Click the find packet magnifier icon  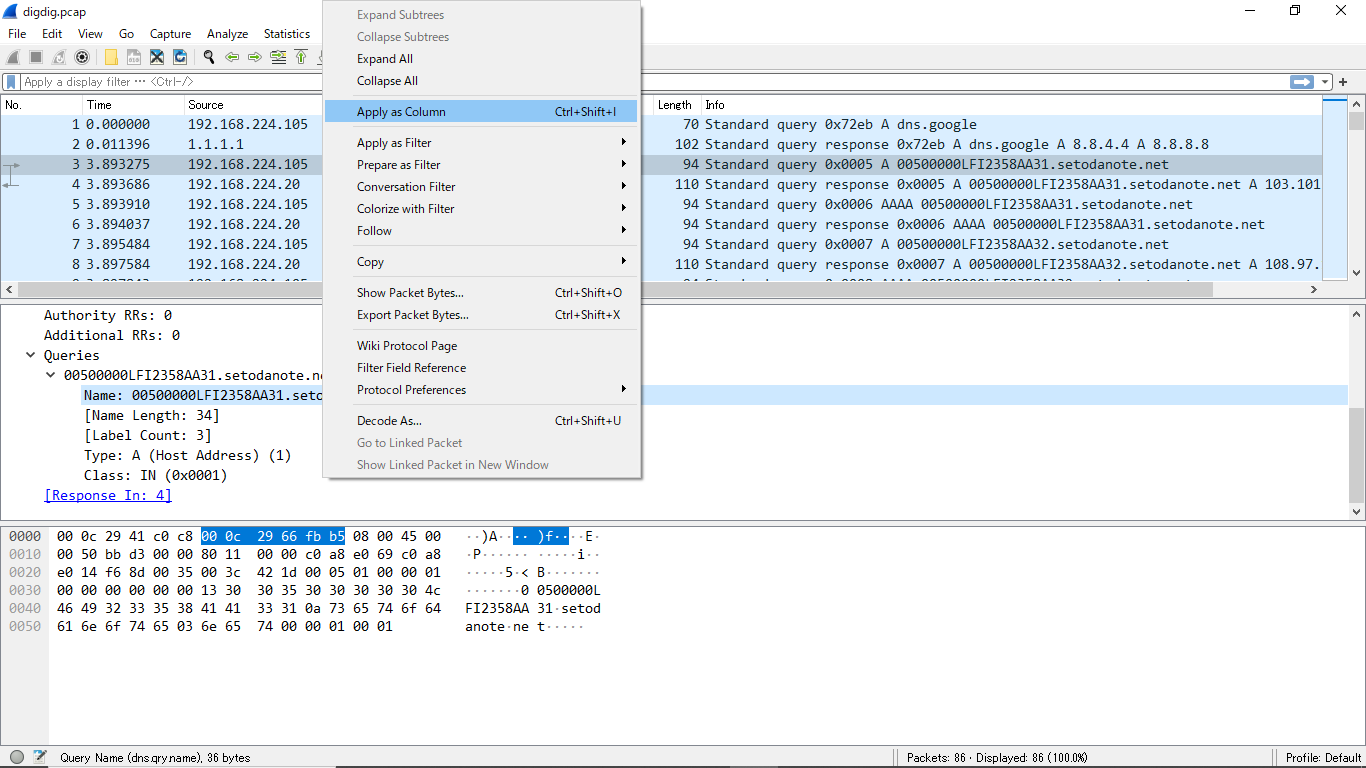[209, 57]
